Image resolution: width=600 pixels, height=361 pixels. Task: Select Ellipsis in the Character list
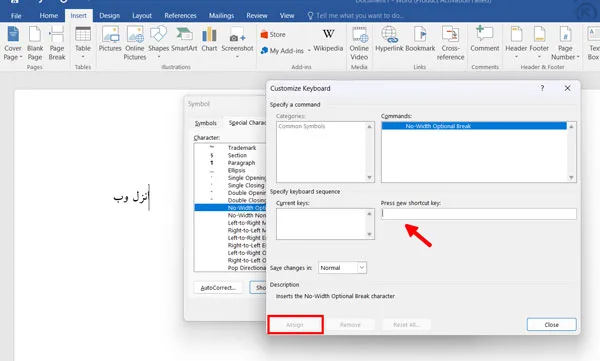click(230, 170)
